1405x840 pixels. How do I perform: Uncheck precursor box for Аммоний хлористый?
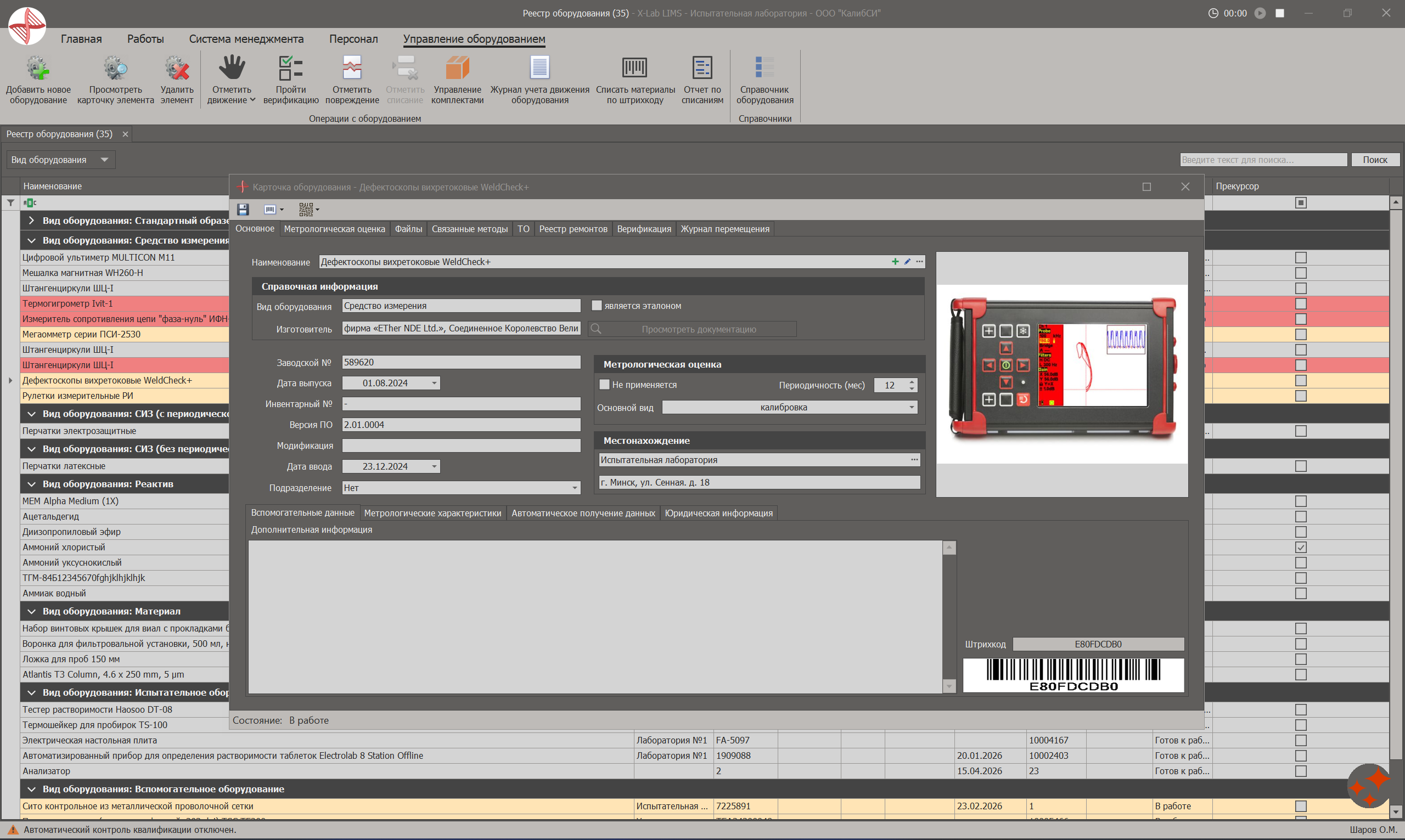[x=1301, y=548]
